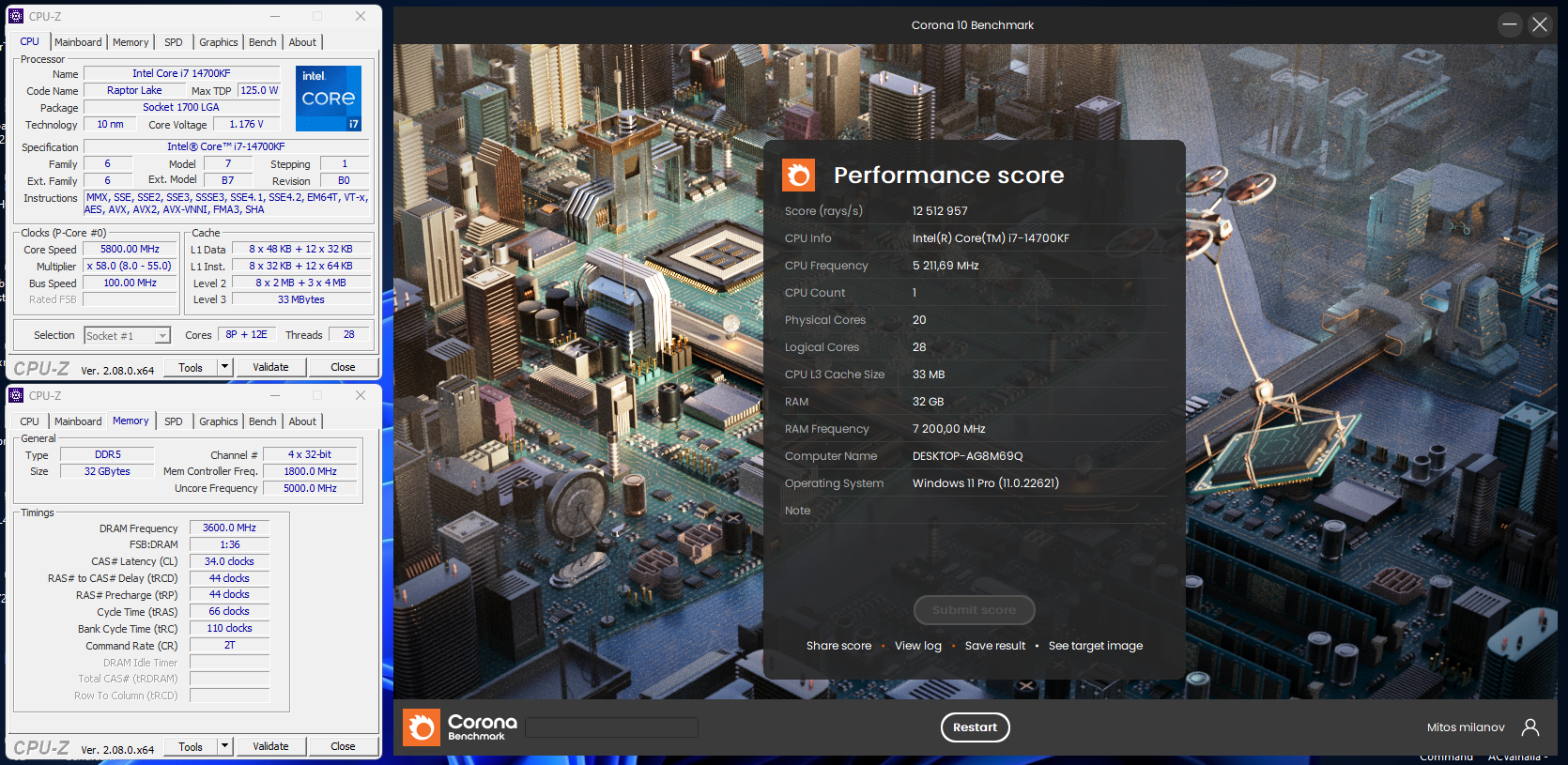Click the DRAM Frequency value 3600.0 MHz
The width and height of the screenshot is (1568, 765).
[229, 528]
